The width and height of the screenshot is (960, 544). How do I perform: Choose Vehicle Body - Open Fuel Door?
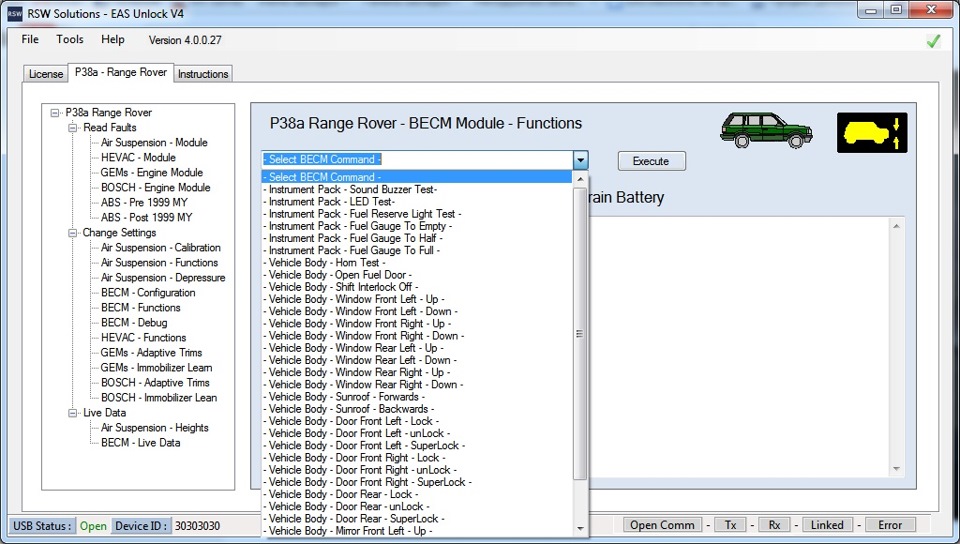point(417,275)
